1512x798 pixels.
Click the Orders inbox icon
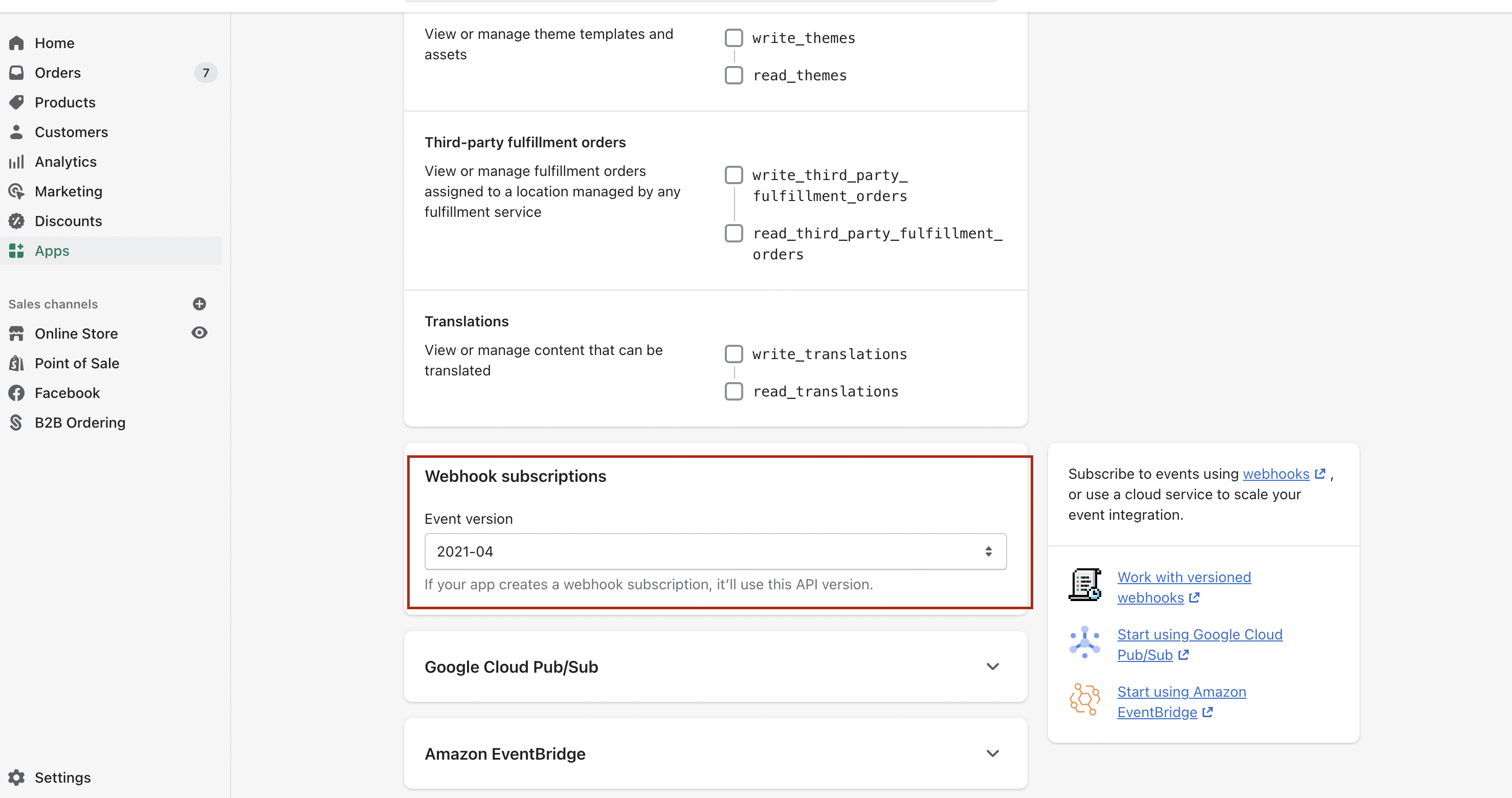pos(16,73)
